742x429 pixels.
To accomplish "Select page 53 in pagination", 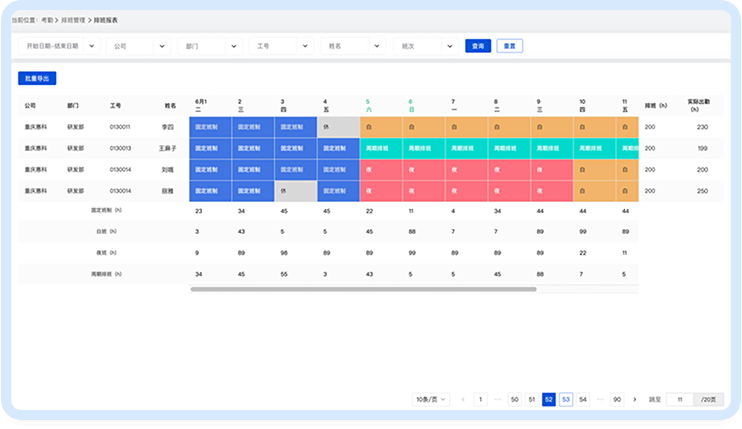I will point(565,399).
